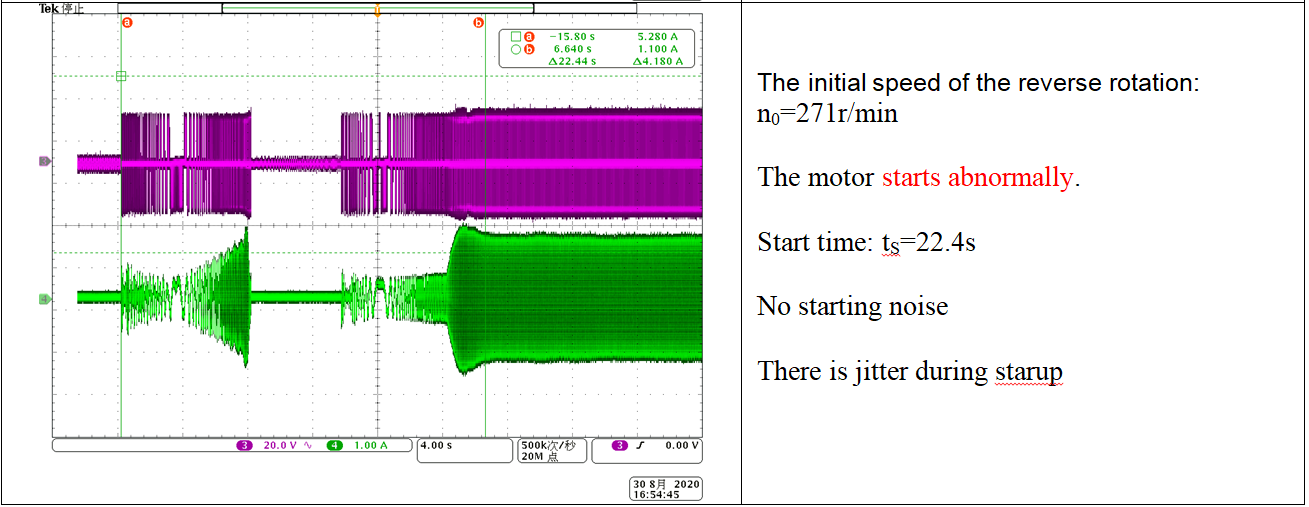
Task: Click the line 'The initial speed of the reverse rotation:'
Action: pos(977,83)
